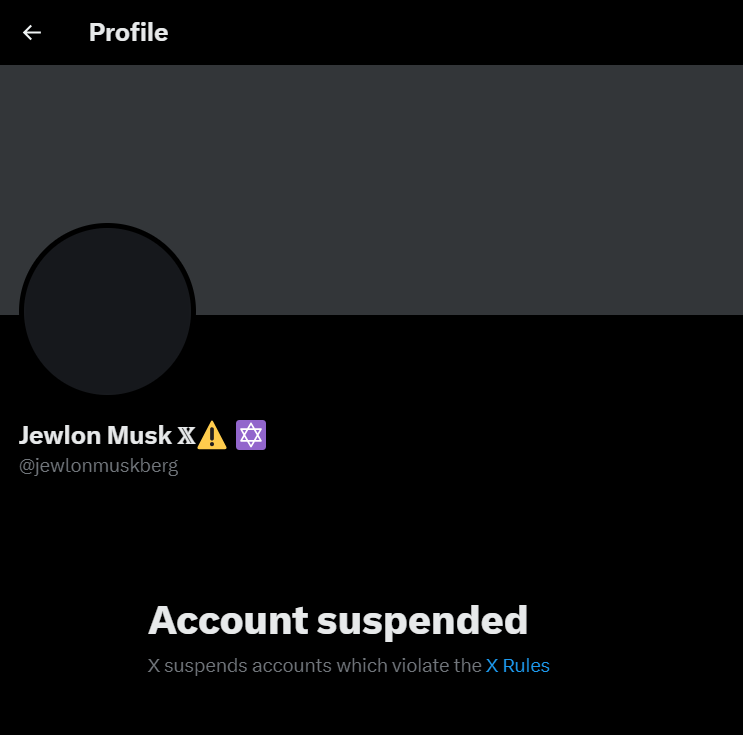The width and height of the screenshot is (743, 735).
Task: Go back using the left arrow
Action: click(x=32, y=33)
